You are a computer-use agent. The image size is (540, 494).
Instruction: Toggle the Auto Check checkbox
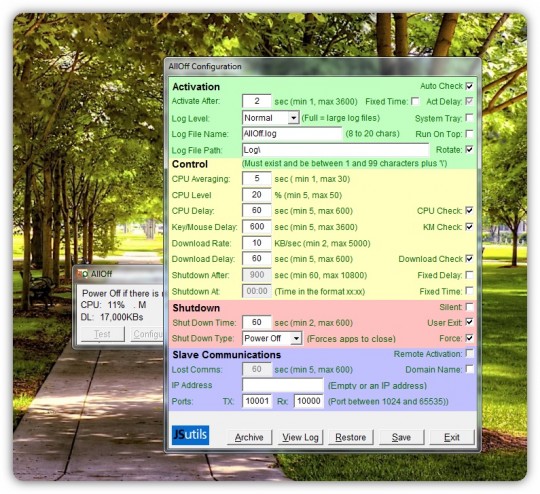469,86
